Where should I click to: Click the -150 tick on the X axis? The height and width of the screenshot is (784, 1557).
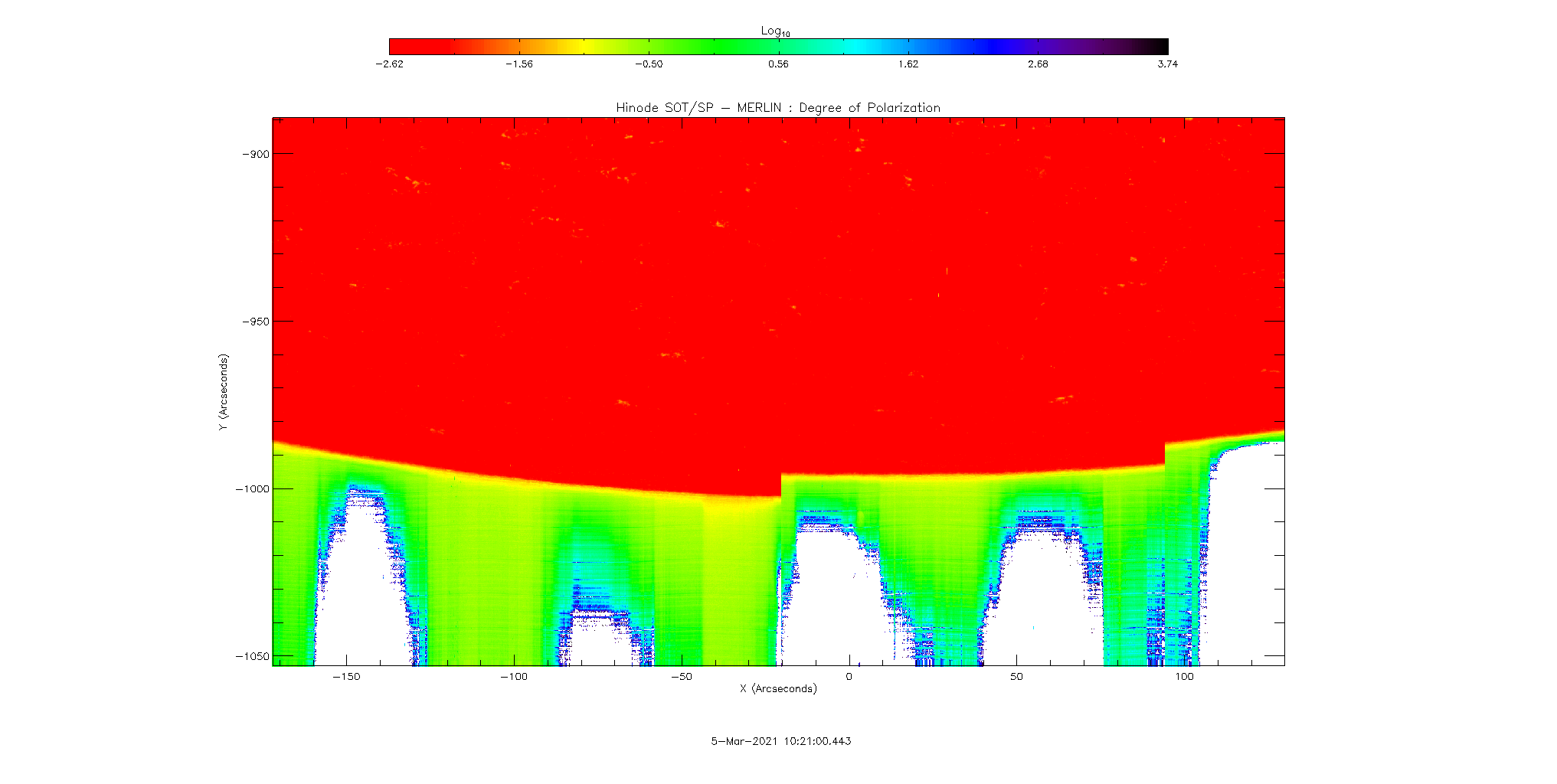click(x=346, y=677)
